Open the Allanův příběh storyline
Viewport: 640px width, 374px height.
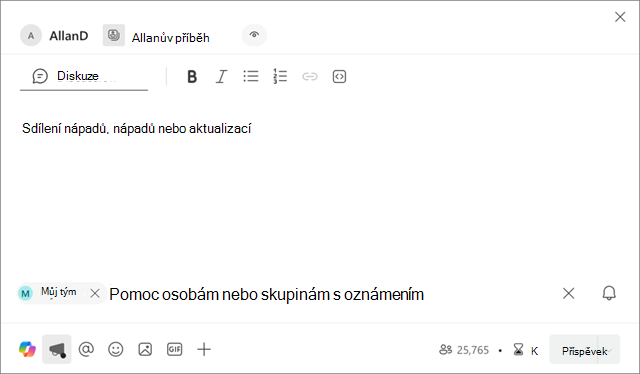(171, 38)
